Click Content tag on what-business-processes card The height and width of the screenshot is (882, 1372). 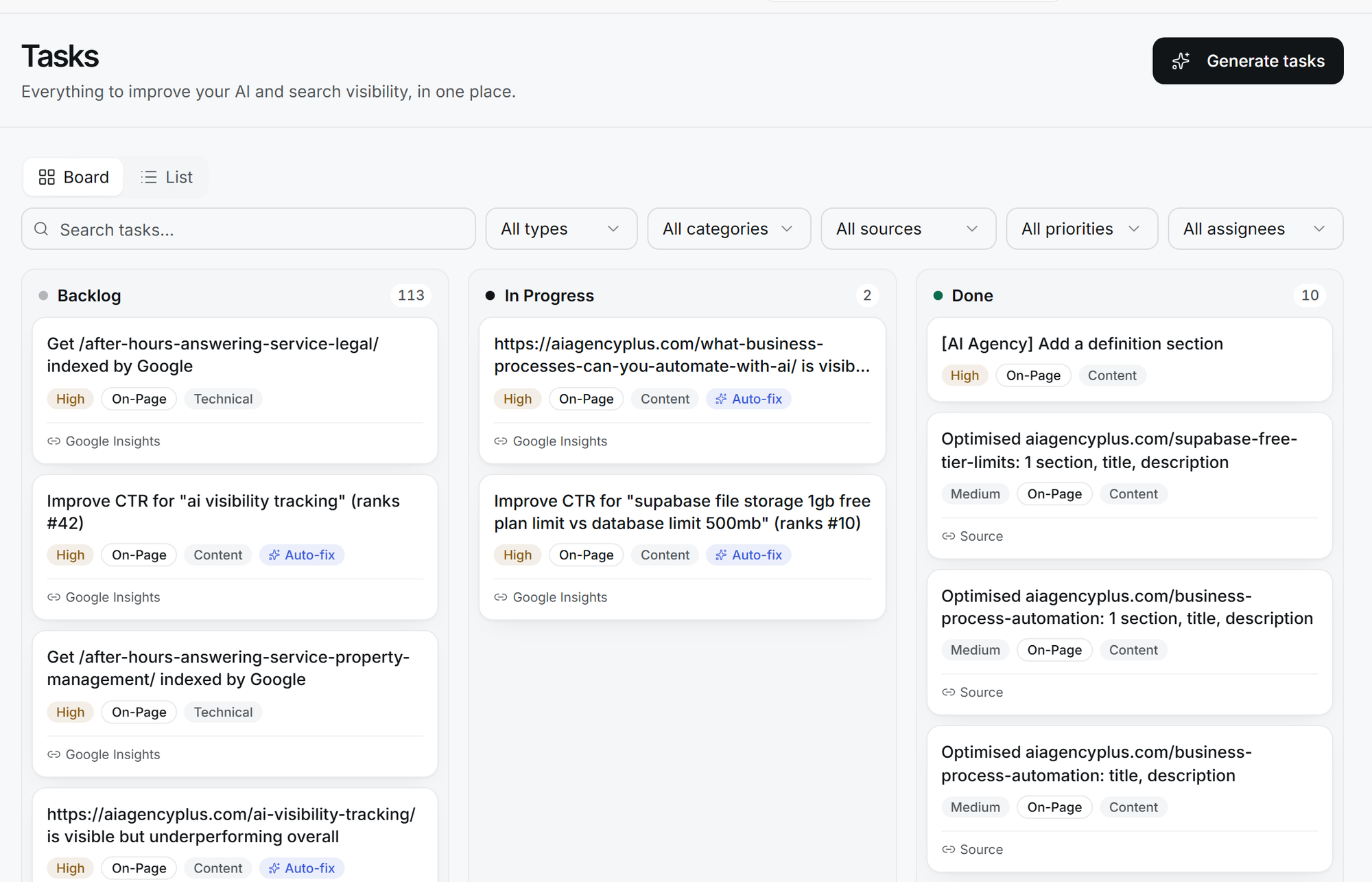(665, 399)
